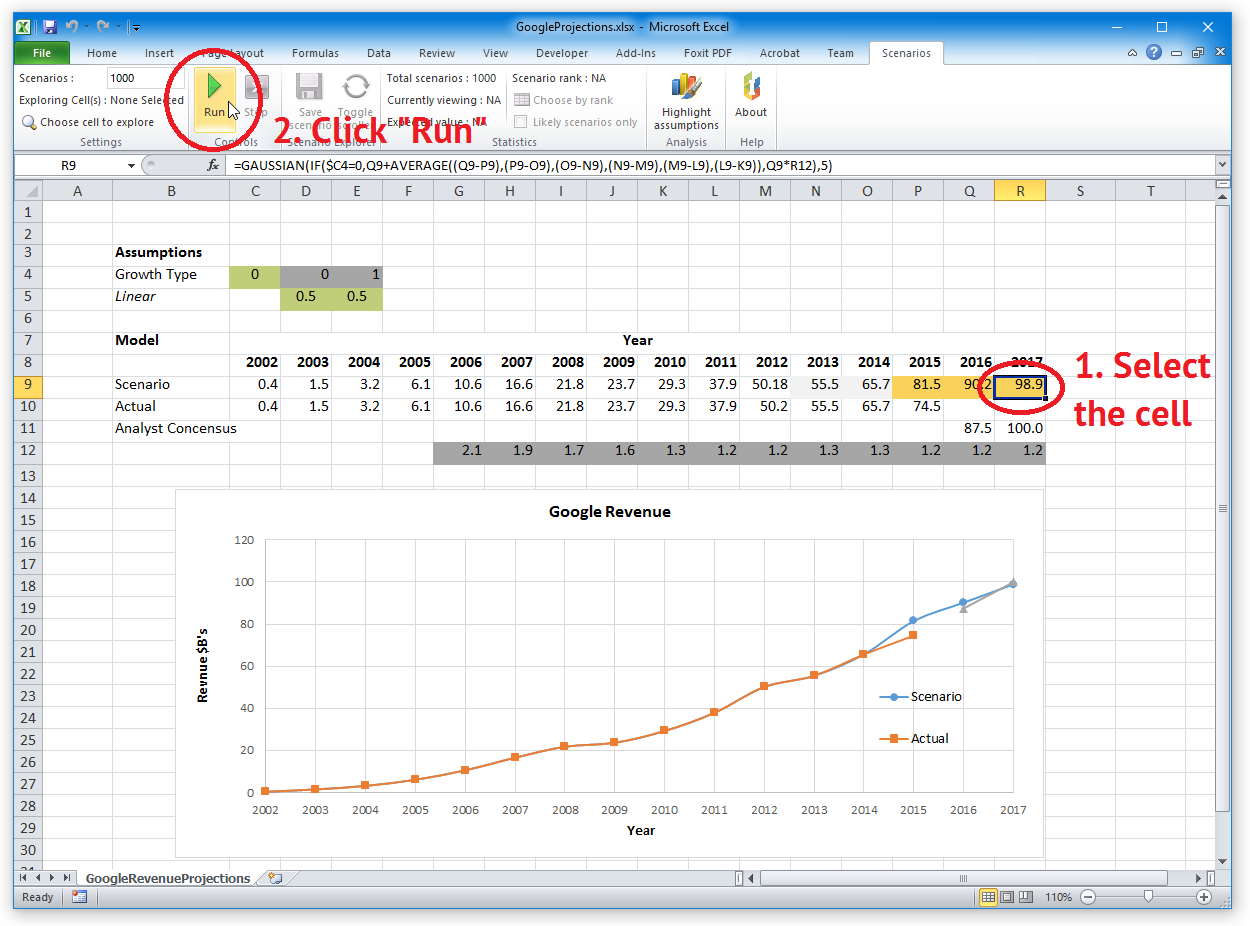Click Choose by rank button
The height and width of the screenshot is (926, 1250).
pos(564,100)
